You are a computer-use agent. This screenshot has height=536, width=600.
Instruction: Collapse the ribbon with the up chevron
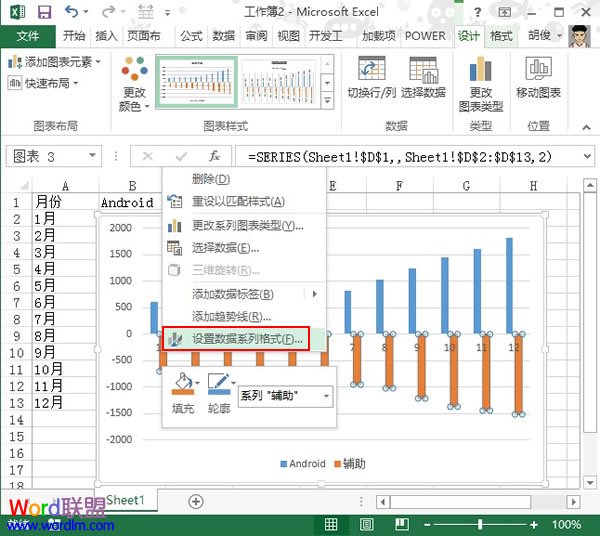(x=586, y=127)
